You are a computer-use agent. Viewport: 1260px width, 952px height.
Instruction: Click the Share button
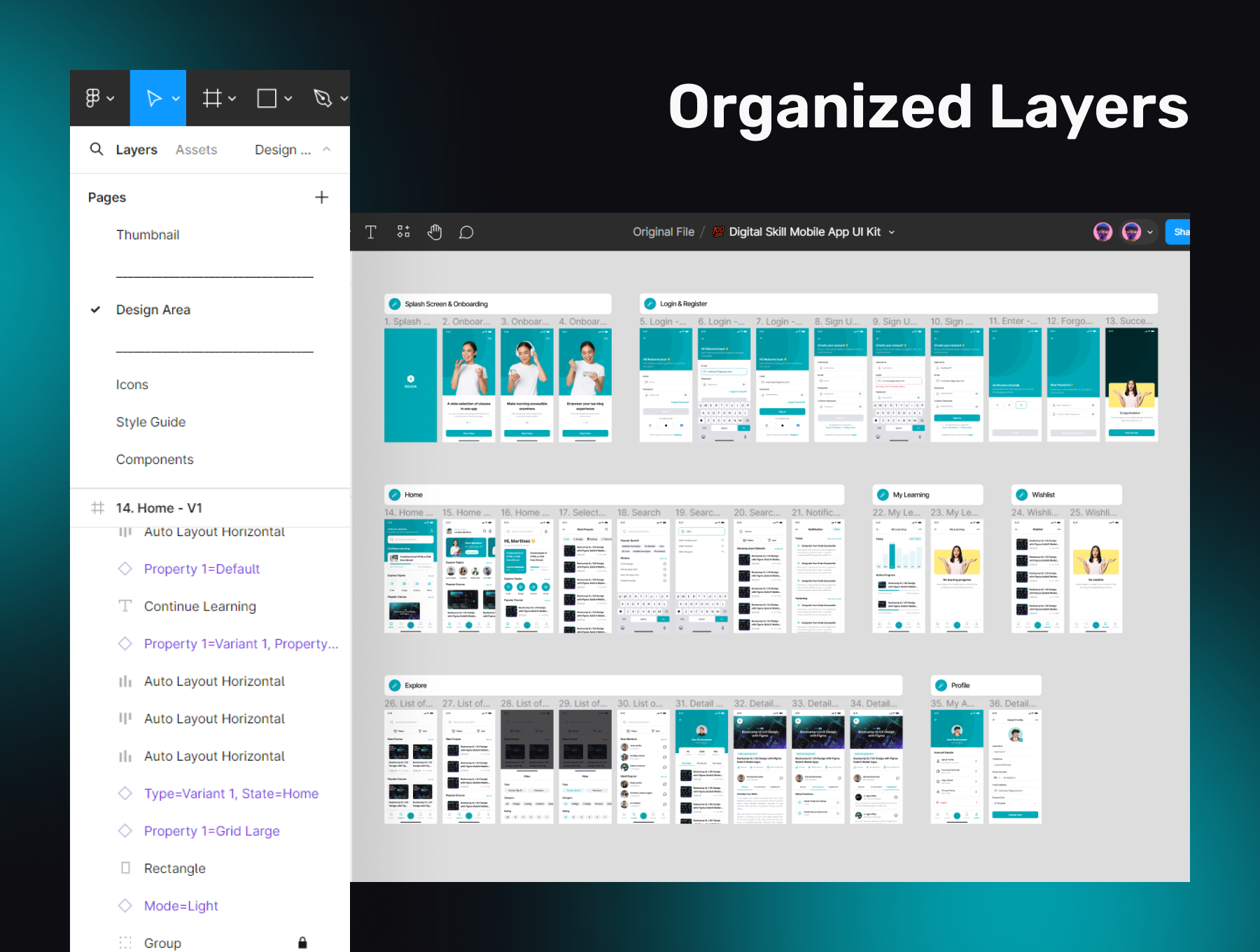coord(1180,232)
